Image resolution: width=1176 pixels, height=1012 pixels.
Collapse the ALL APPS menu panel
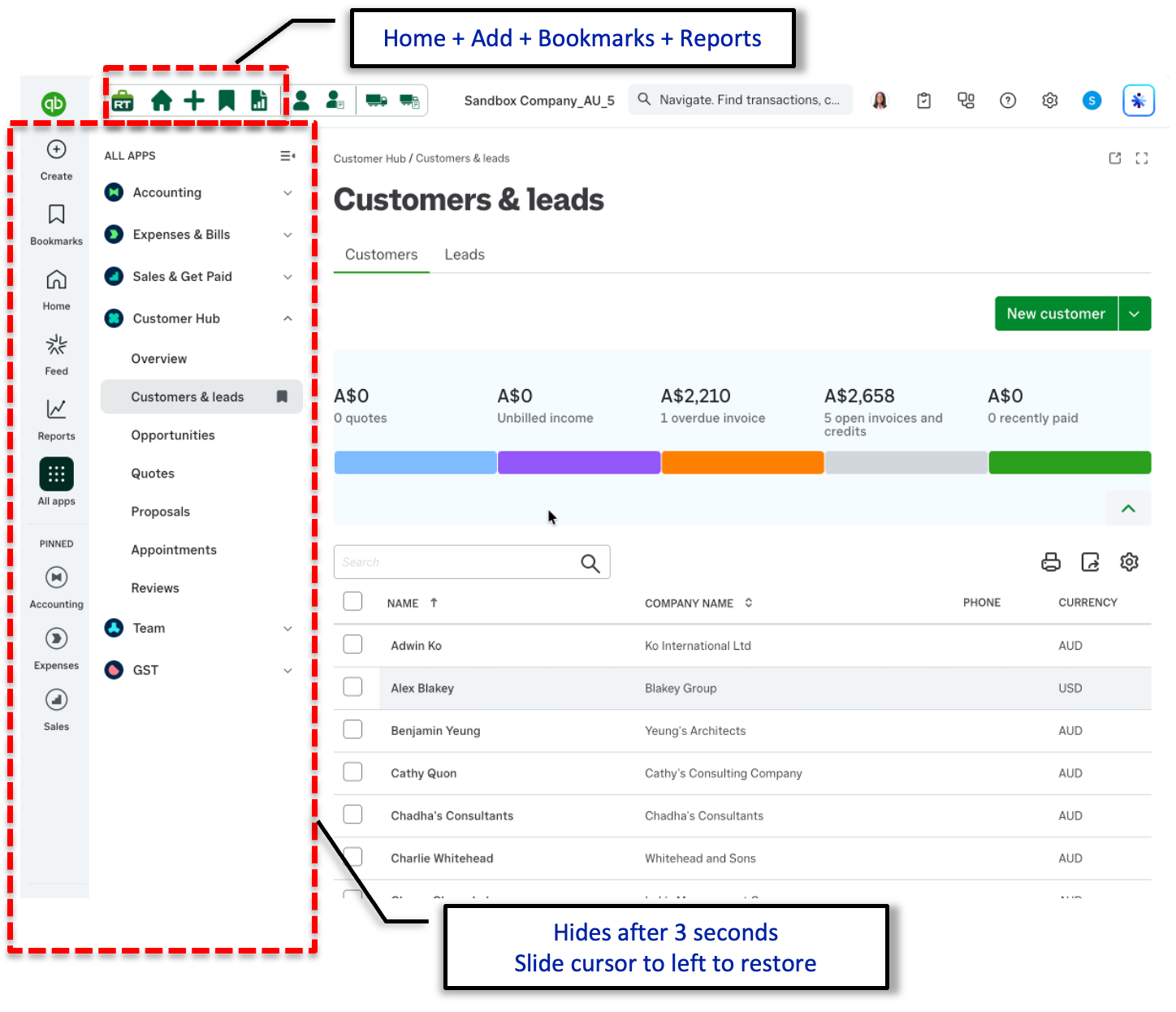point(288,156)
